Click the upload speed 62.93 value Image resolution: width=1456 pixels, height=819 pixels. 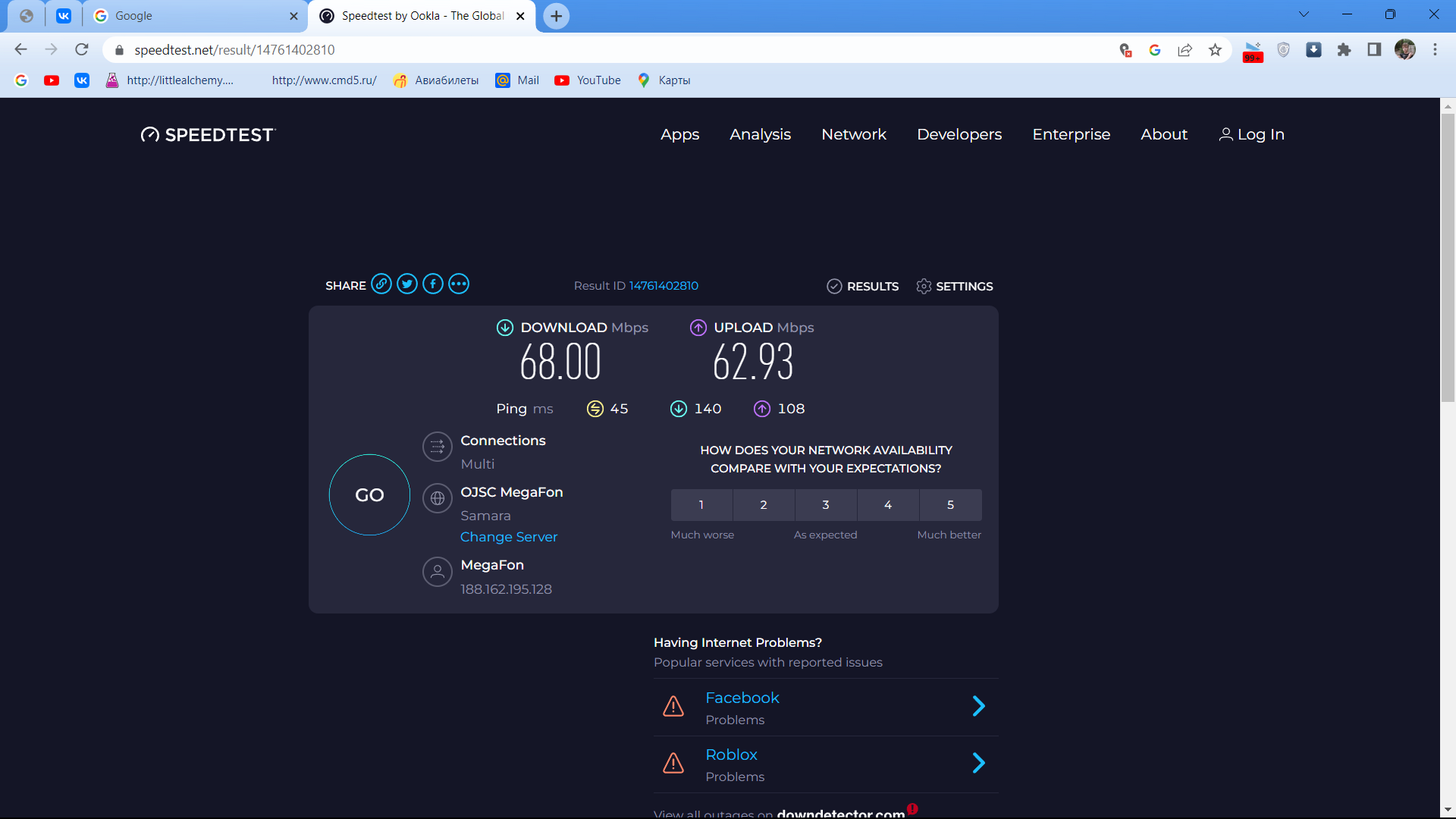(x=753, y=362)
